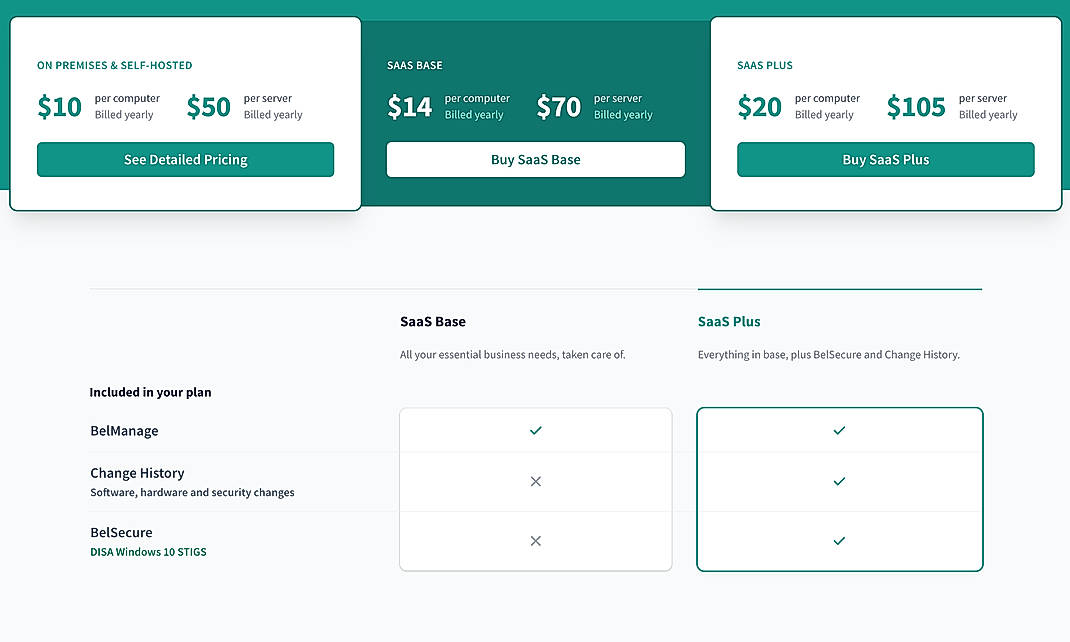Click the BelManage checkmark under SaaS Plus
The width and height of the screenshot is (1070, 642).
(839, 430)
